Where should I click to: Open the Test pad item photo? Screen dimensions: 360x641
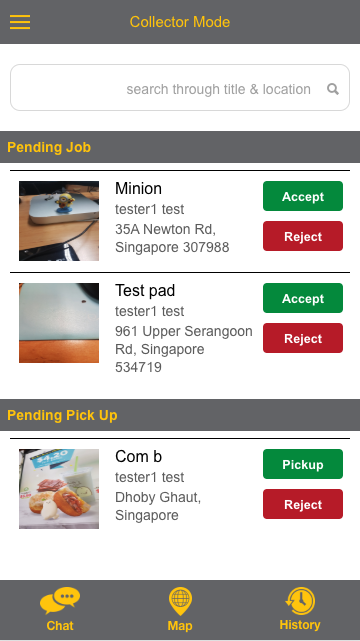(x=59, y=323)
